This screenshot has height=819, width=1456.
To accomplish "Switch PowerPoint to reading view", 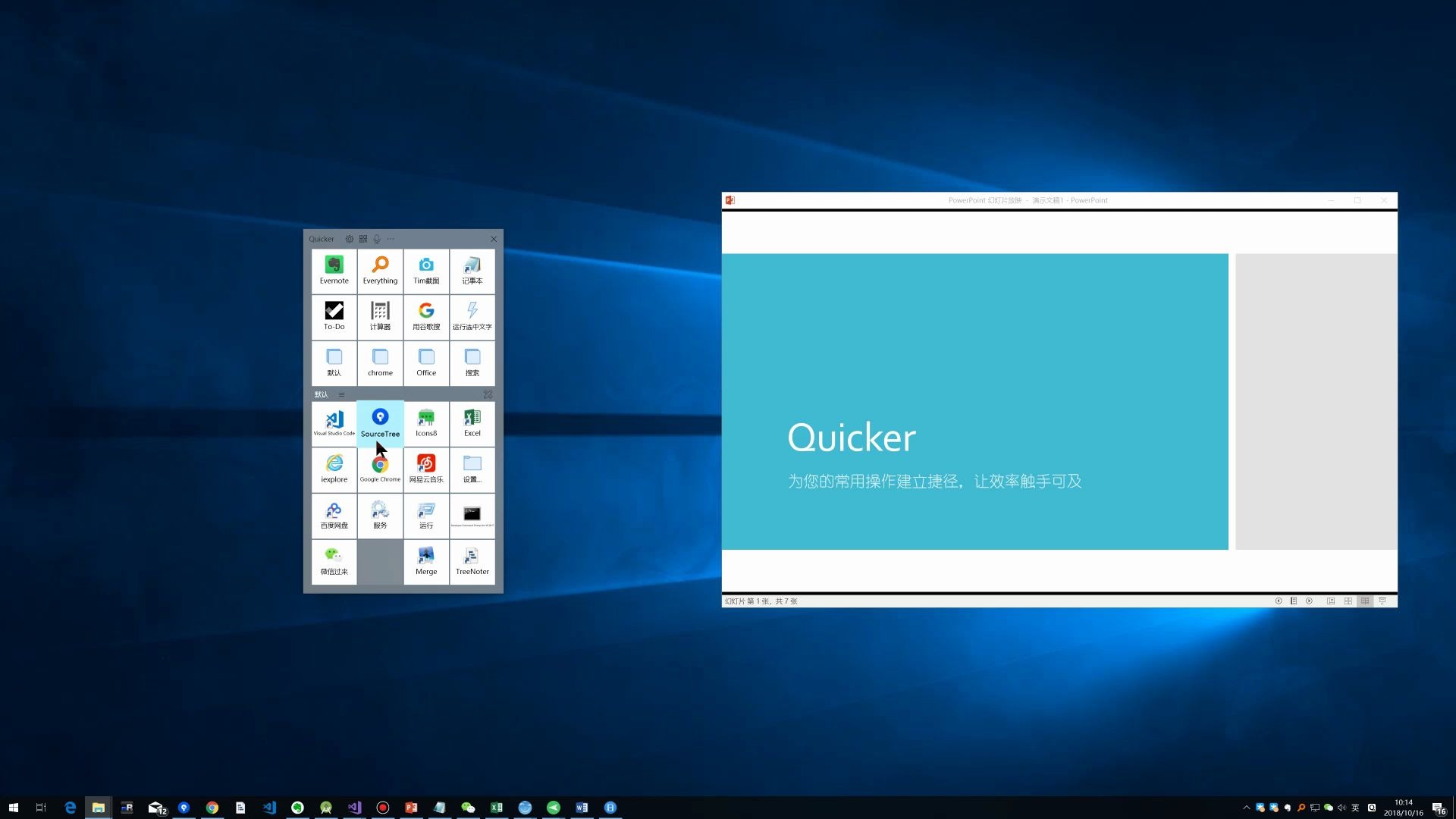I will pyautogui.click(x=1365, y=601).
